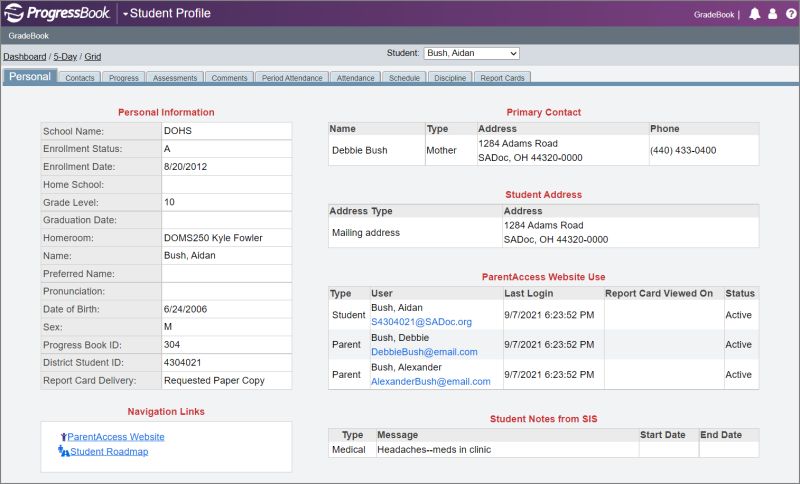Select the Progress Book ID value 304
Viewport: 800px width, 484px height.
[x=172, y=345]
